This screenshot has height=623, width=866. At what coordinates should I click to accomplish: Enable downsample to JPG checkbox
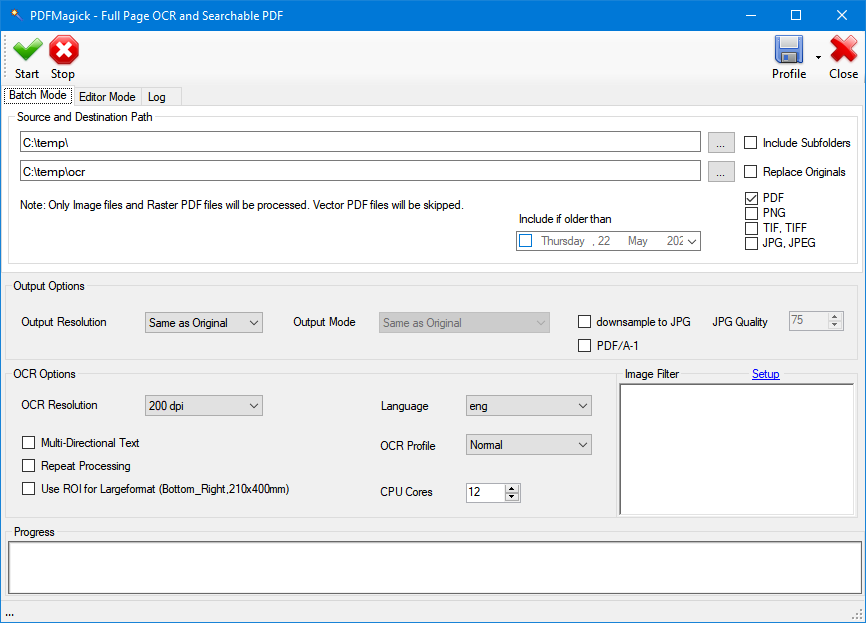click(584, 321)
